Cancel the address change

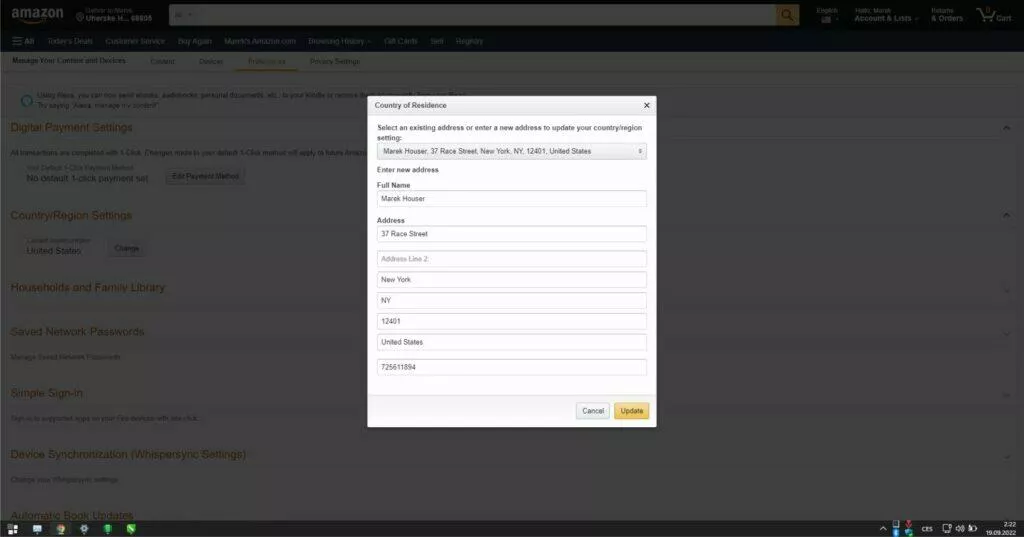592,411
